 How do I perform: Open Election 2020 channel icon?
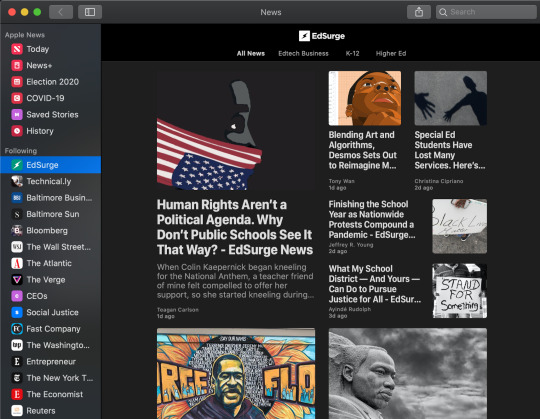coord(17,82)
